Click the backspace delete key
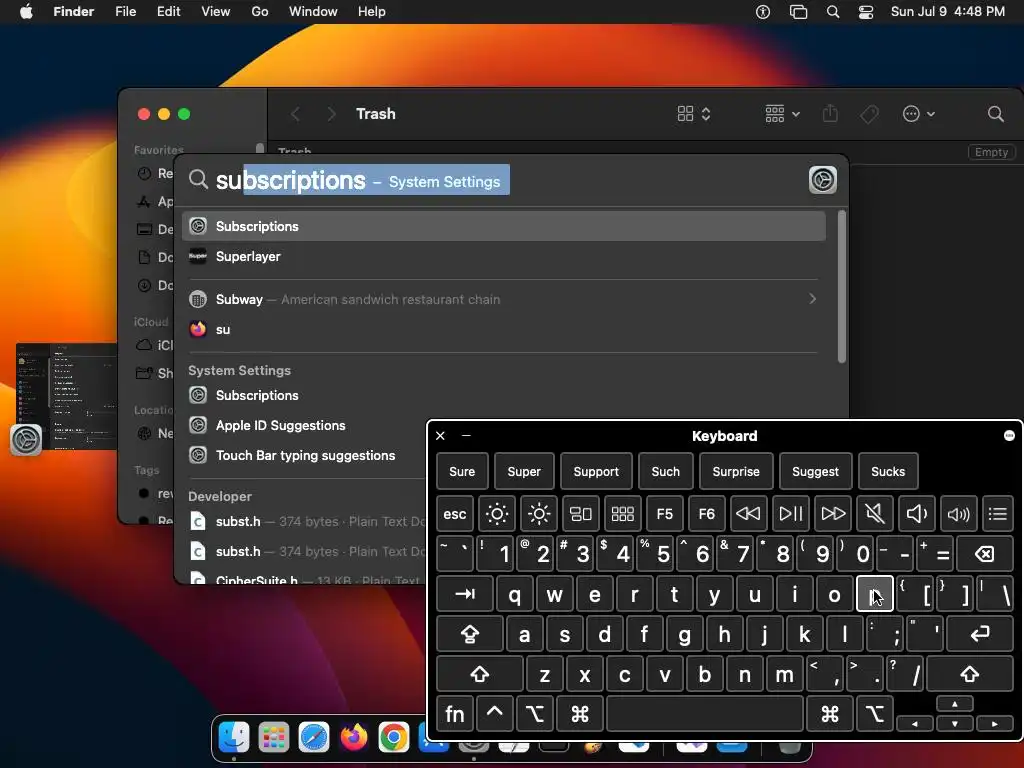The image size is (1024, 768). tap(984, 554)
